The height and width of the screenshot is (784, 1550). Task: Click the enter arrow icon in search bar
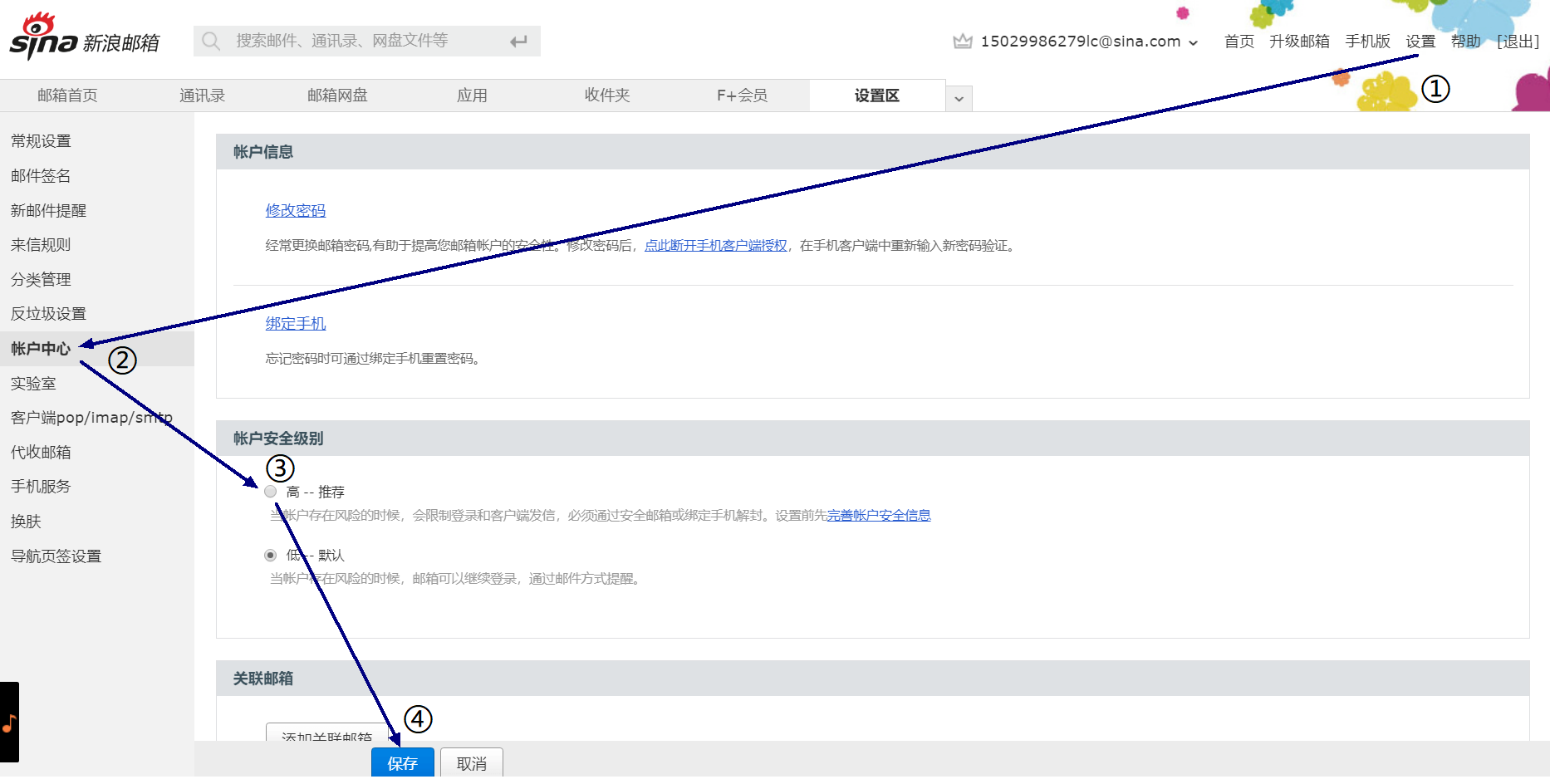point(517,40)
